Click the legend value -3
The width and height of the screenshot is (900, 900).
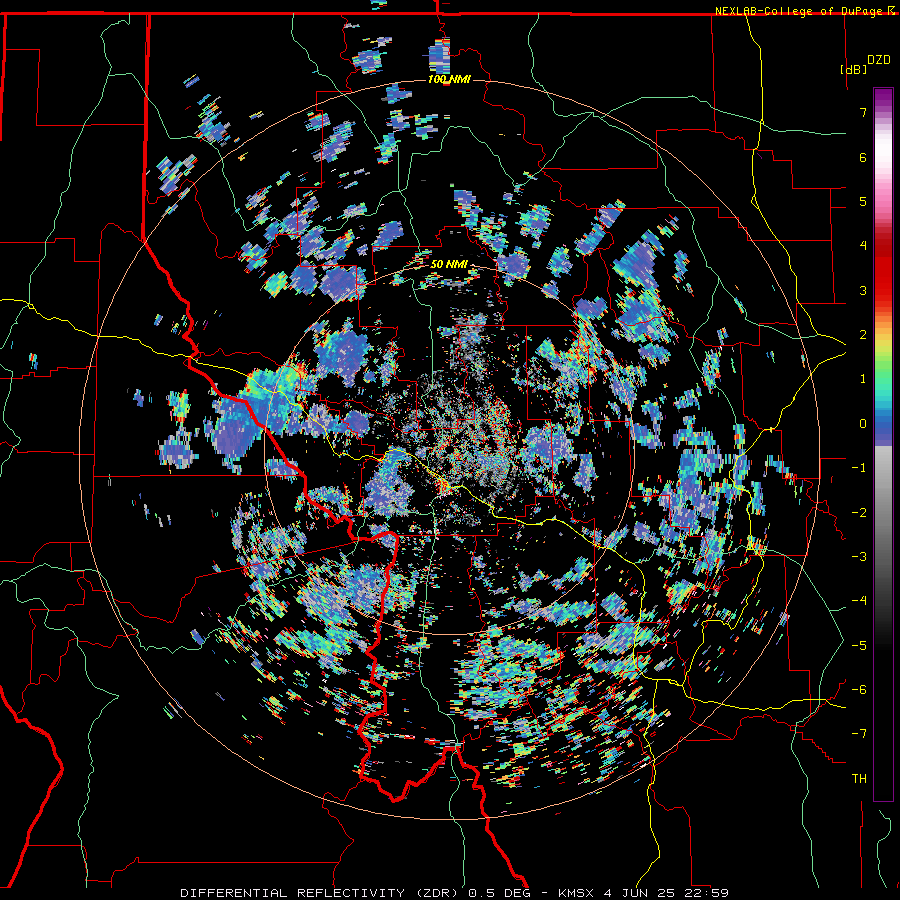(859, 557)
